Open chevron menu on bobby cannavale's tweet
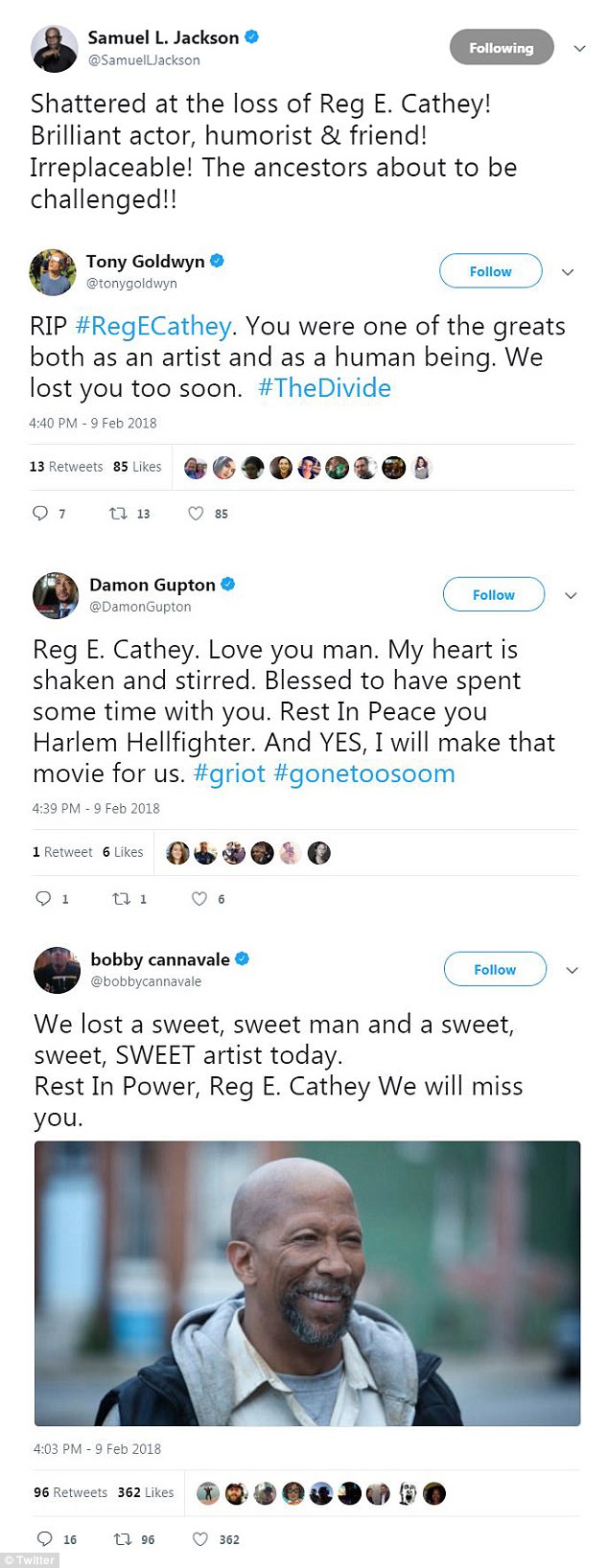608x1568 pixels. [573, 970]
